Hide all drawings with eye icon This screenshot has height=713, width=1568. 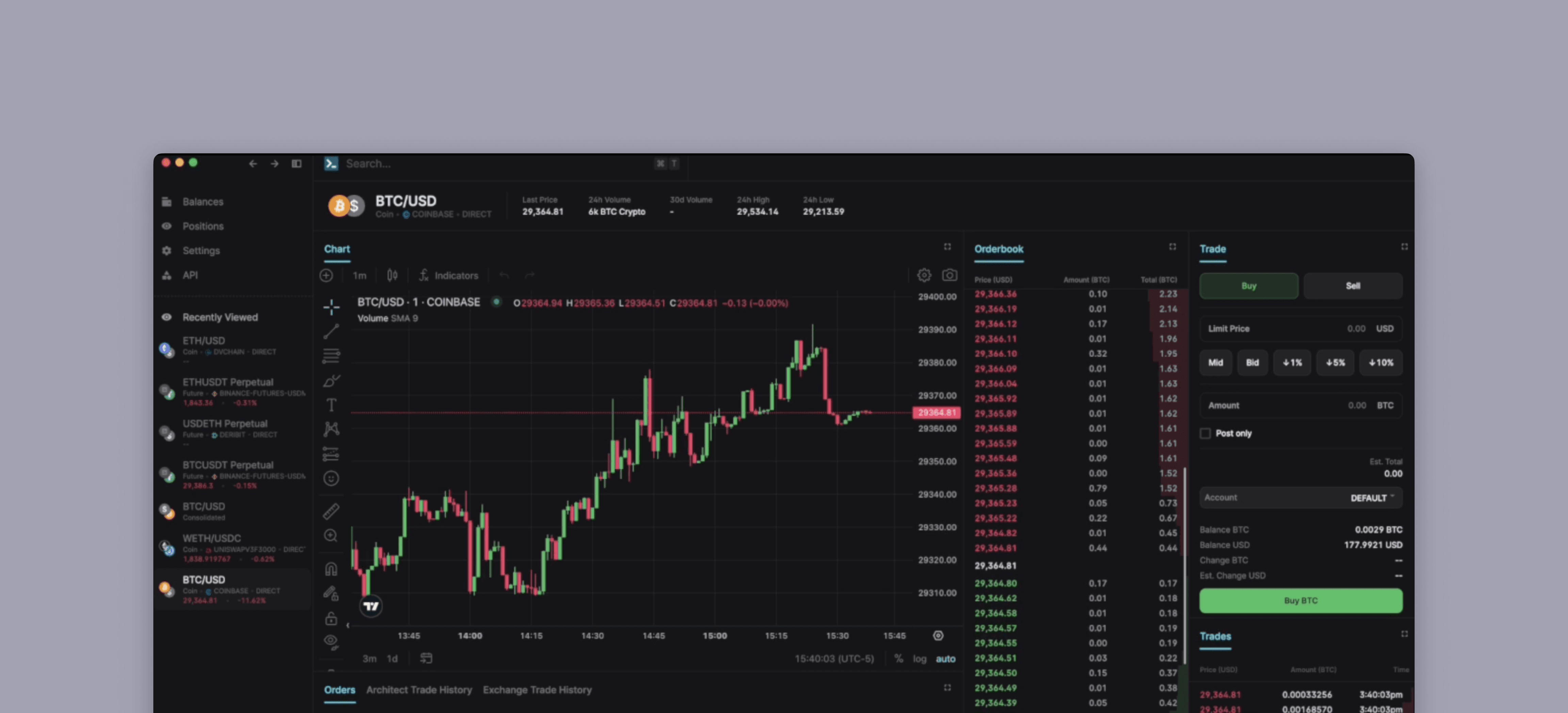[331, 643]
